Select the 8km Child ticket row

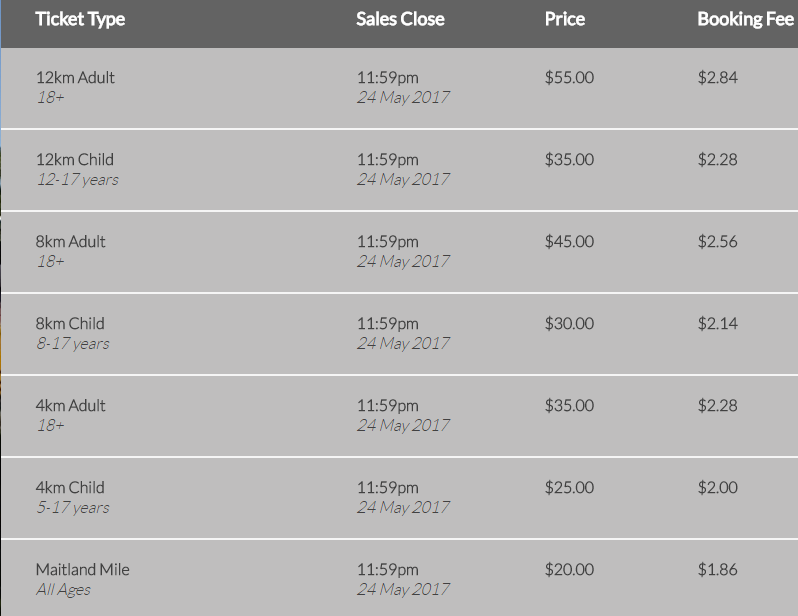pos(70,324)
